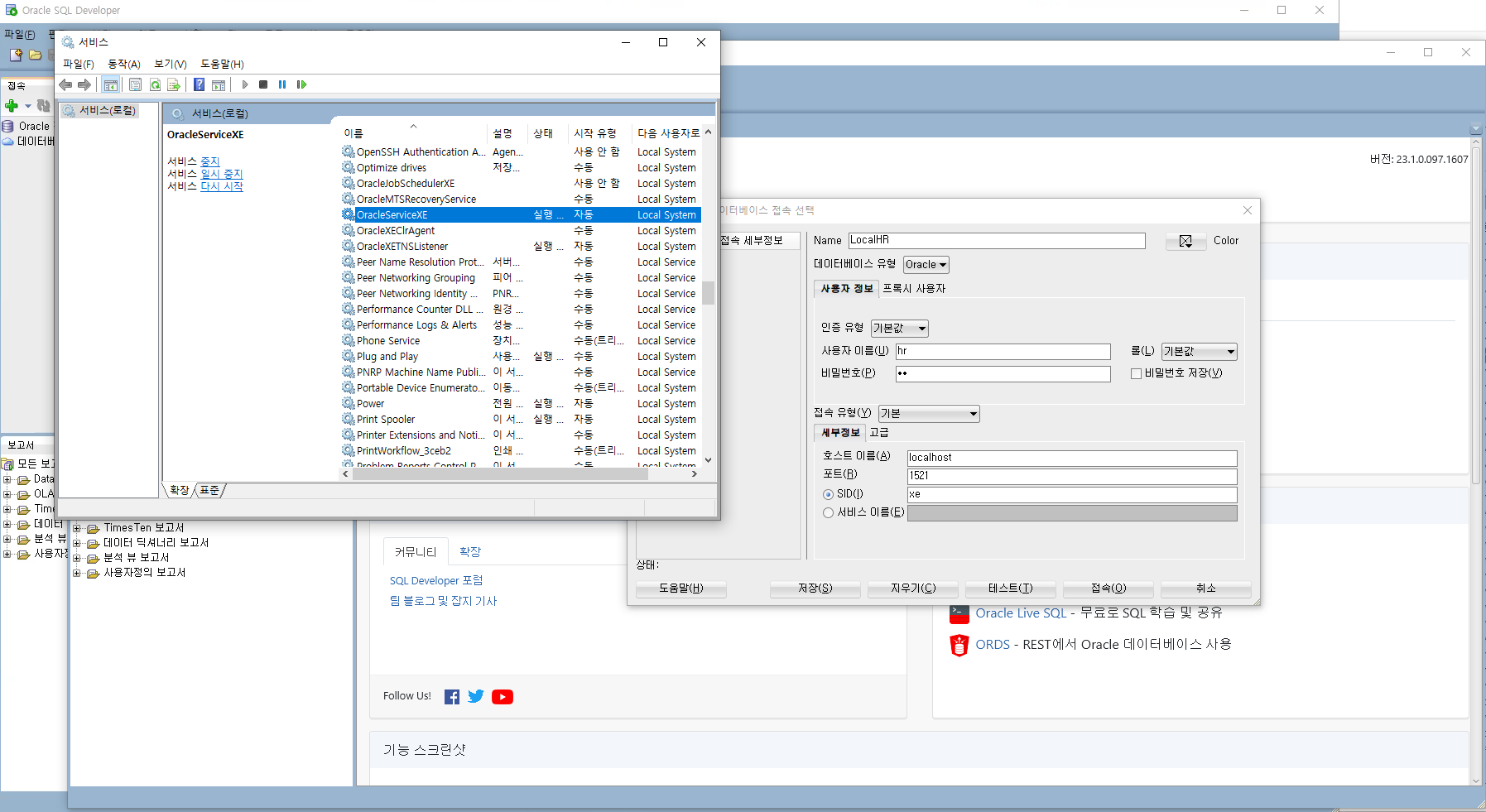
Task: Open Properties icon in Services toolbar
Action: (135, 84)
